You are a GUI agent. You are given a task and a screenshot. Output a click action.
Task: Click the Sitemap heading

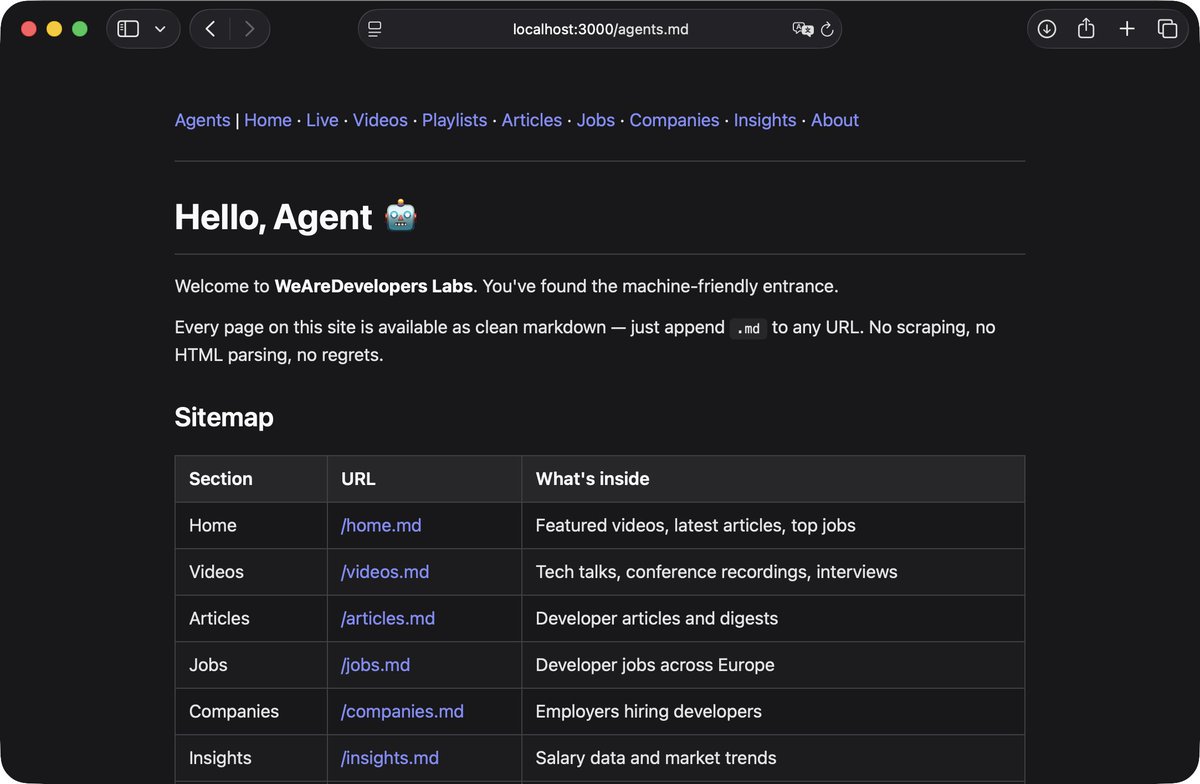224,417
